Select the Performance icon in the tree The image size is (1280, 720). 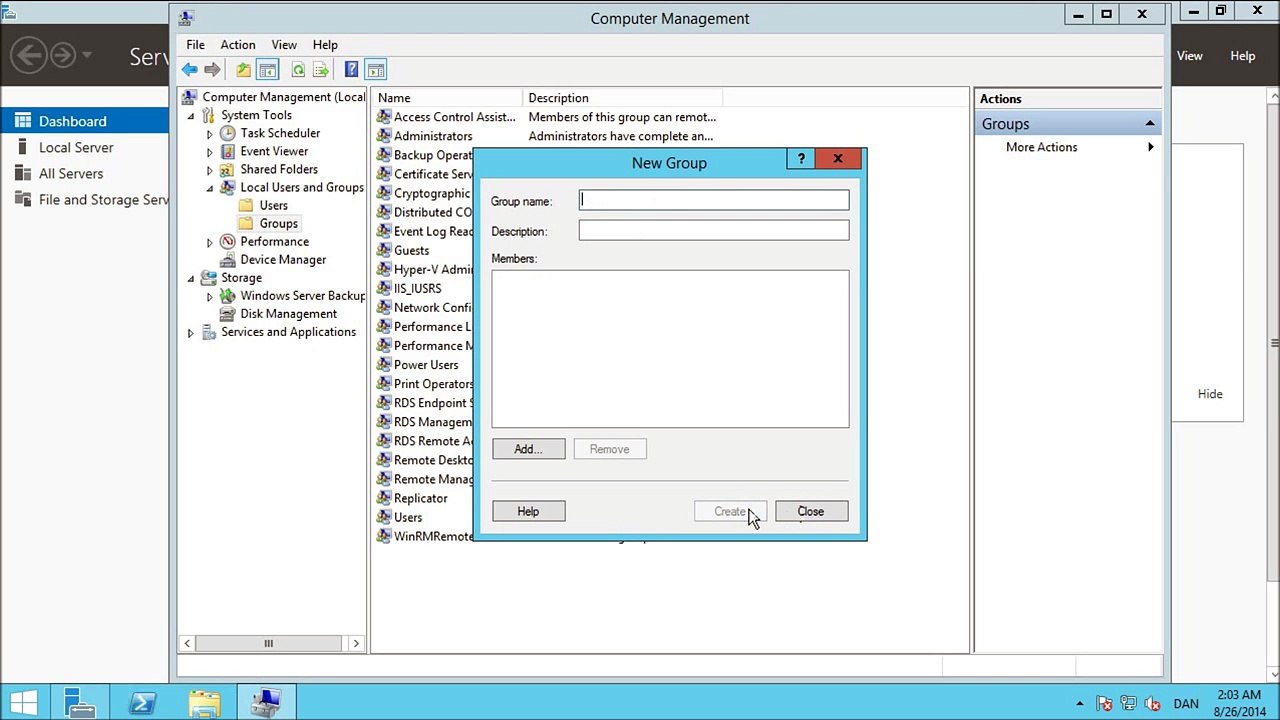[228, 241]
